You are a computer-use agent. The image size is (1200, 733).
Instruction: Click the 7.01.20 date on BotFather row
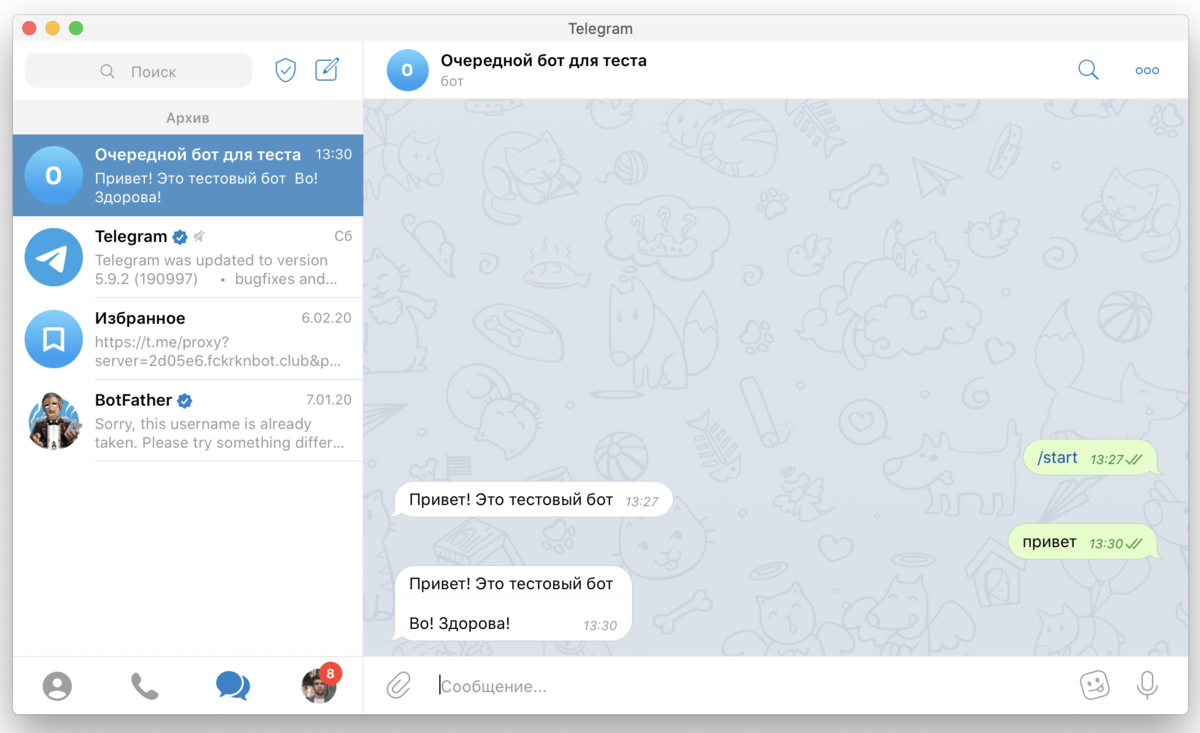[x=327, y=400]
